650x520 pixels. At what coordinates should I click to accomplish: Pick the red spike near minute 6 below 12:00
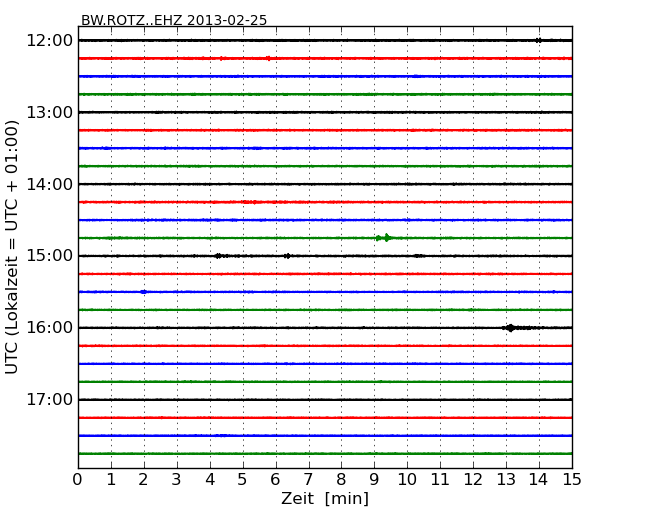coord(269,58)
